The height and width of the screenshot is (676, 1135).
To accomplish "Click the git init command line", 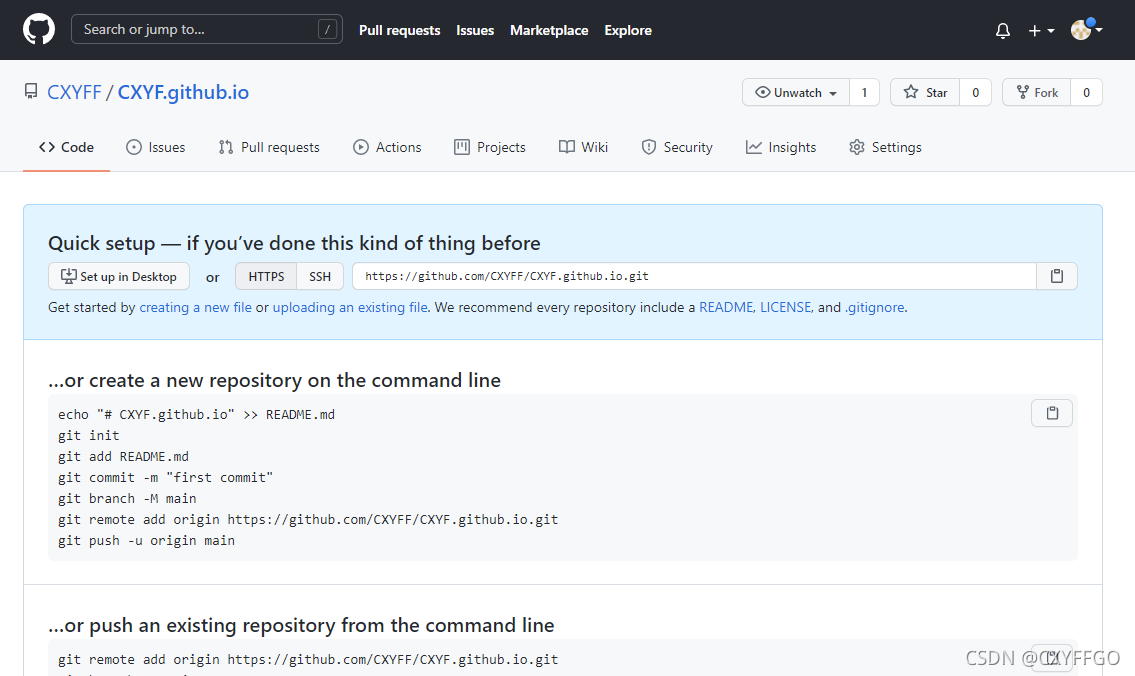I will [89, 436].
